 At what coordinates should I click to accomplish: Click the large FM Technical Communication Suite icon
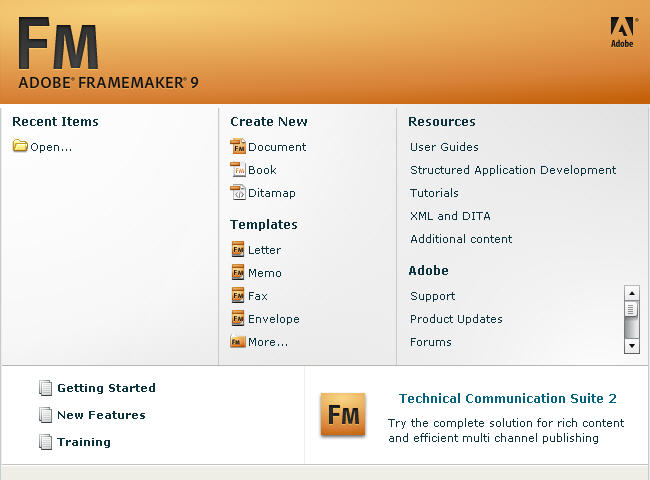click(x=343, y=414)
